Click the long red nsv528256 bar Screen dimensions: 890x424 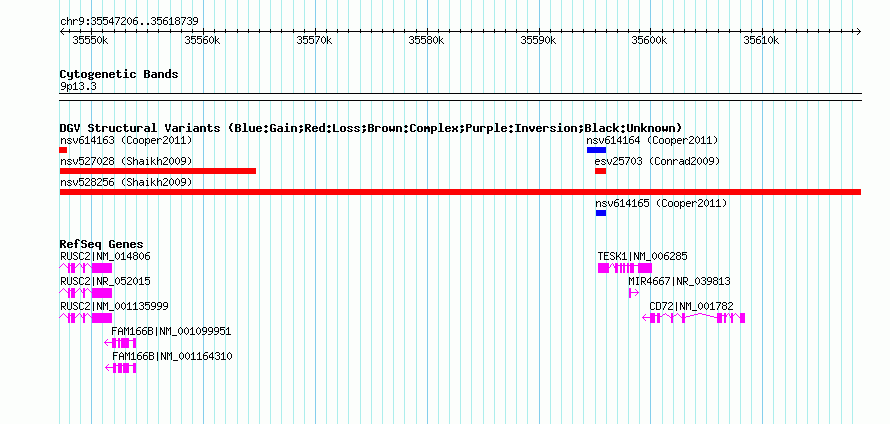tap(460, 192)
